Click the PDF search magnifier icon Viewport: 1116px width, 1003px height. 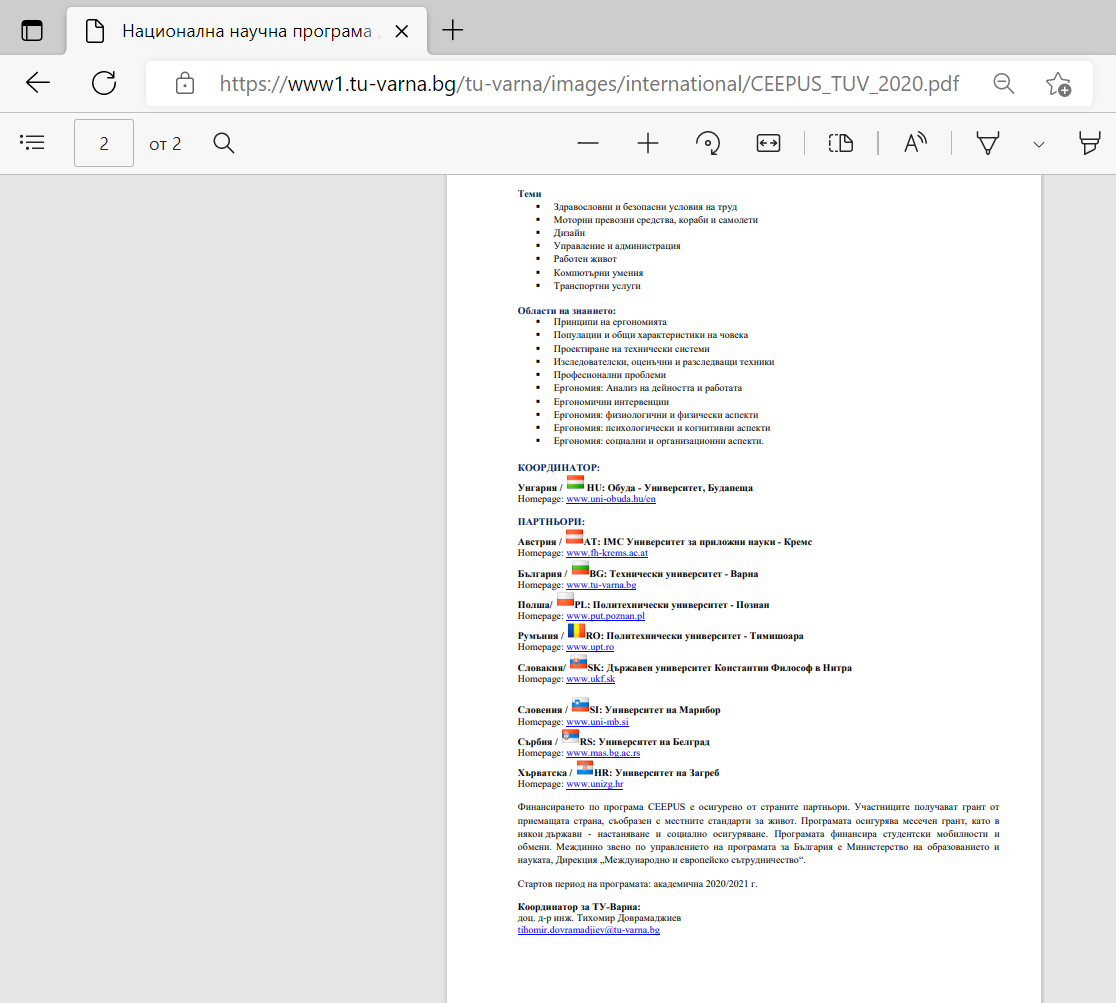[x=224, y=143]
